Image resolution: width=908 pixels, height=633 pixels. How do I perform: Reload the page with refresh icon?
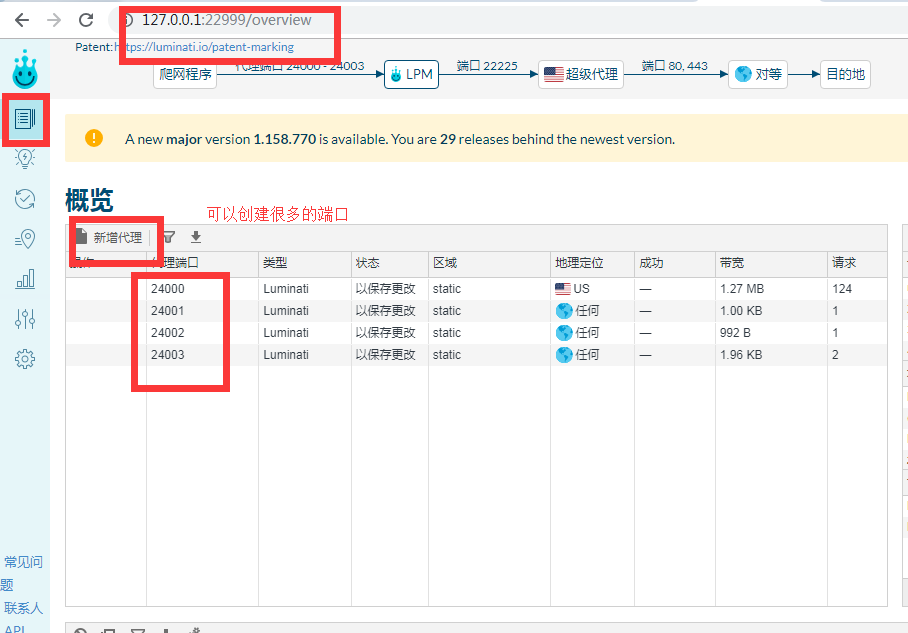click(86, 20)
